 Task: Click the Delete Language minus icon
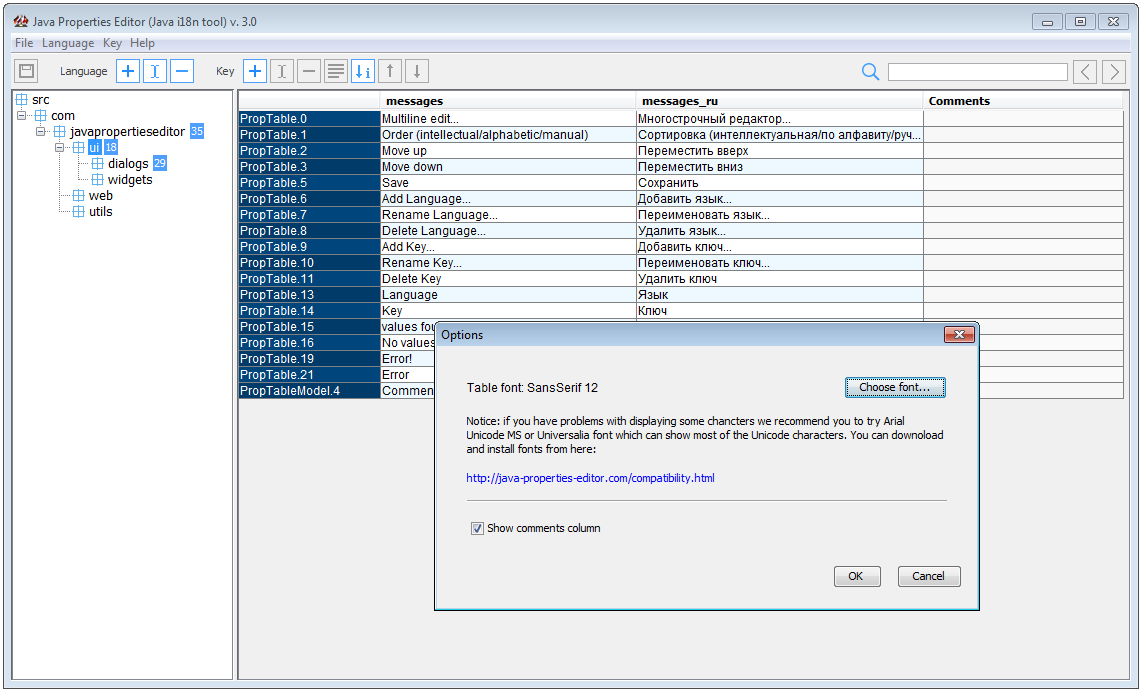pos(181,71)
